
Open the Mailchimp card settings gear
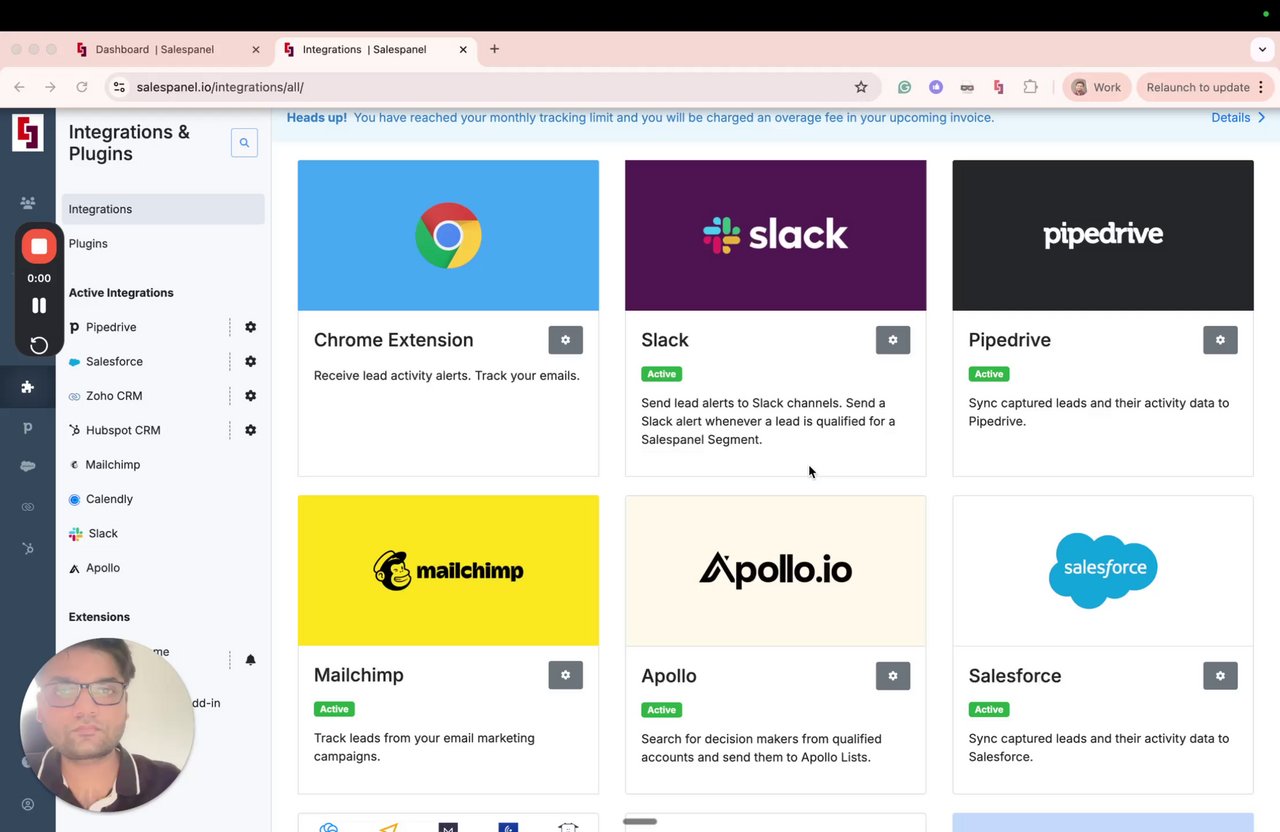(565, 675)
